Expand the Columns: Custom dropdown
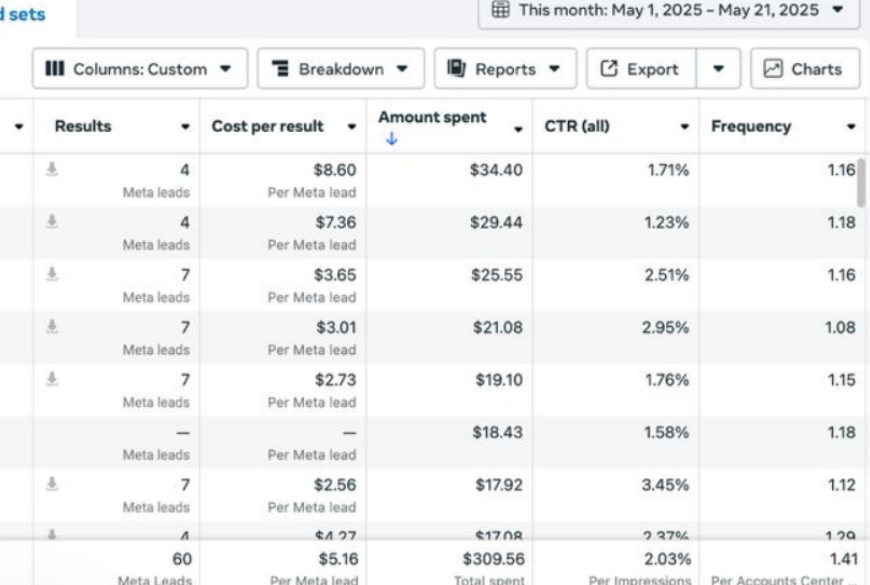870x585 pixels. point(225,69)
